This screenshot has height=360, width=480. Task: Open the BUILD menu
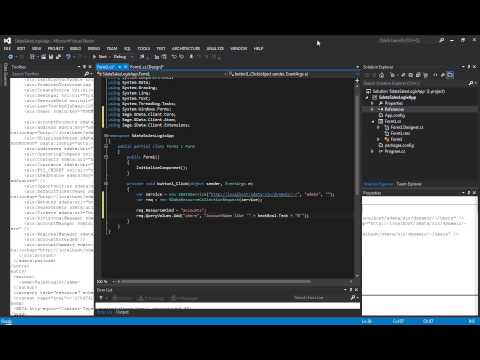(75, 49)
